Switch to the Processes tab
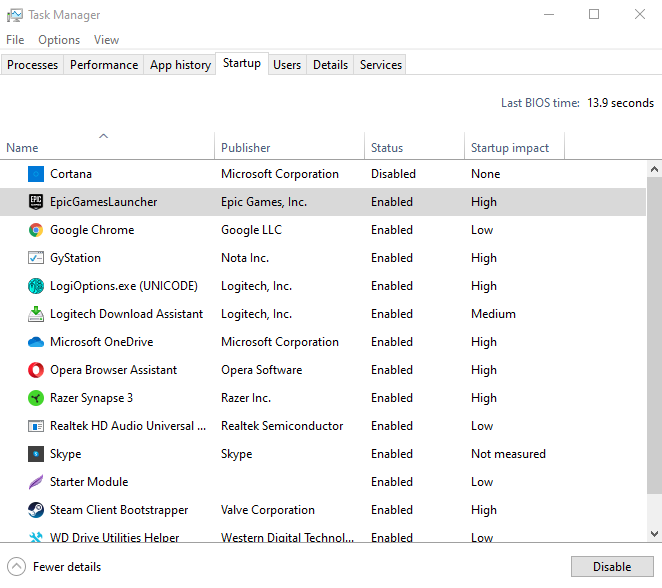The width and height of the screenshot is (662, 588). click(33, 65)
